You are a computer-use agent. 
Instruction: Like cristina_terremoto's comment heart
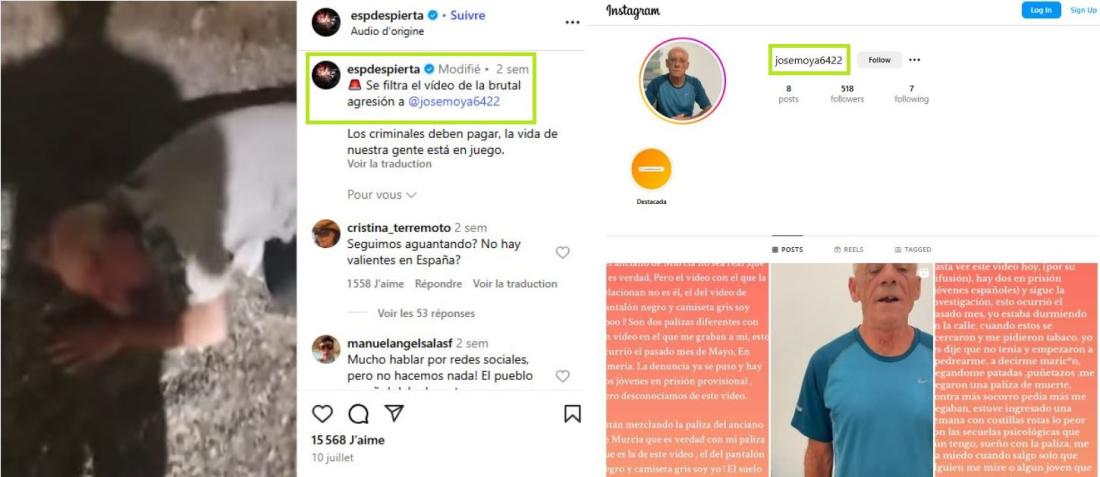click(x=563, y=253)
